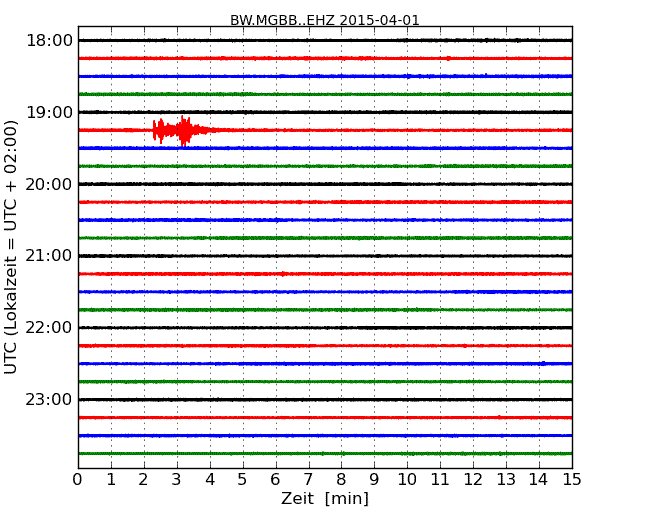The width and height of the screenshot is (650, 520).
Task: Click the x-axis tick label 6
Action: [x=276, y=480]
